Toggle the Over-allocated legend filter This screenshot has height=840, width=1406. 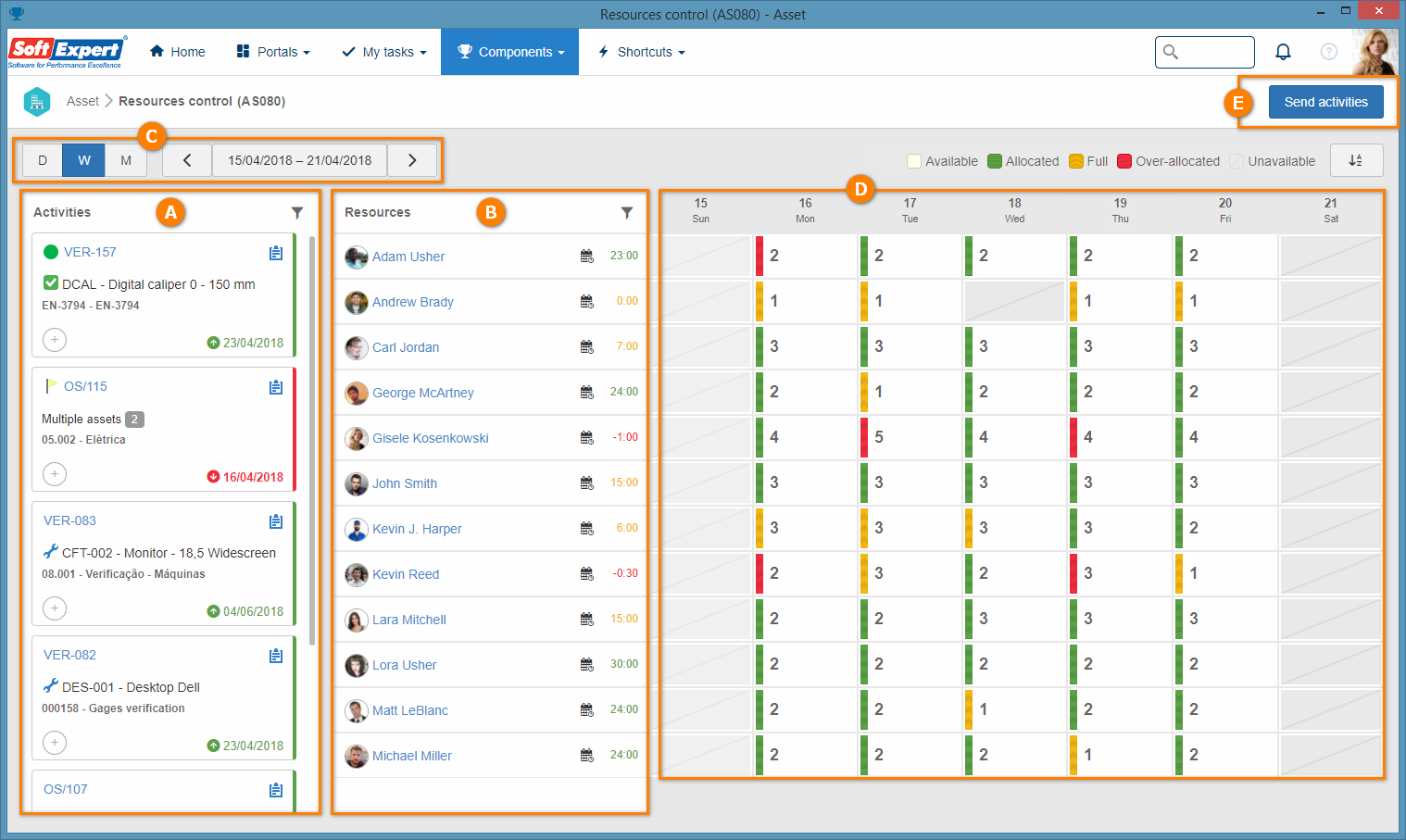pyautogui.click(x=1169, y=161)
